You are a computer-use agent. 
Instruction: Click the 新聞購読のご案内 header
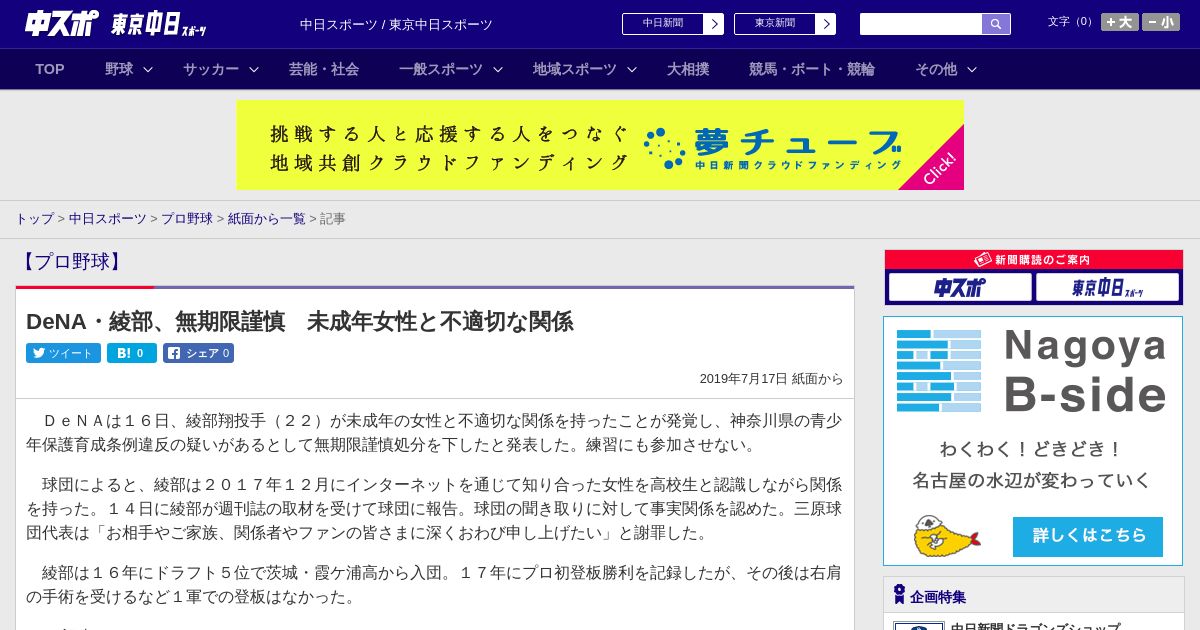click(x=1034, y=260)
